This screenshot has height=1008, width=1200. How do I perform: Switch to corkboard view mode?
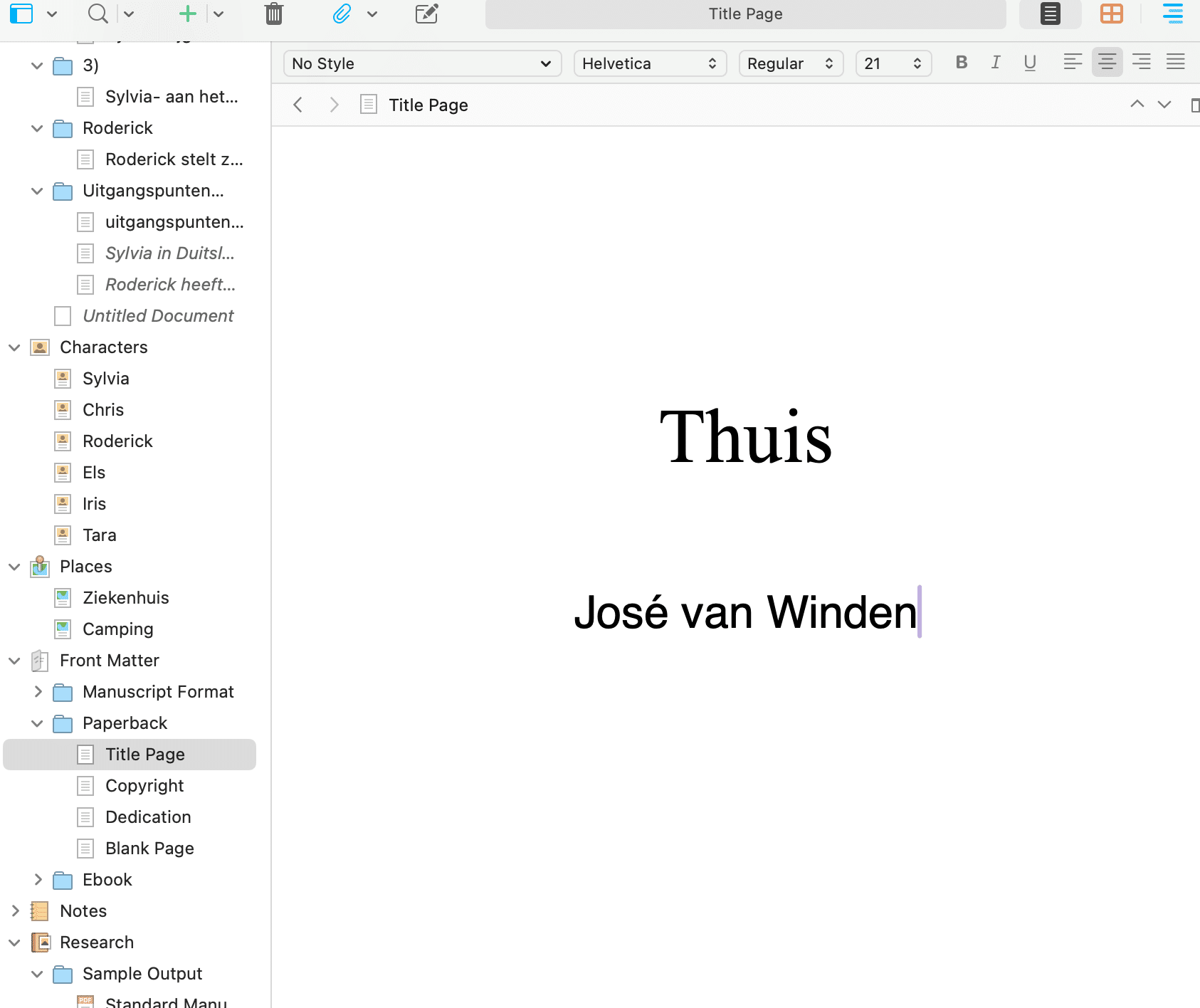(x=1111, y=14)
